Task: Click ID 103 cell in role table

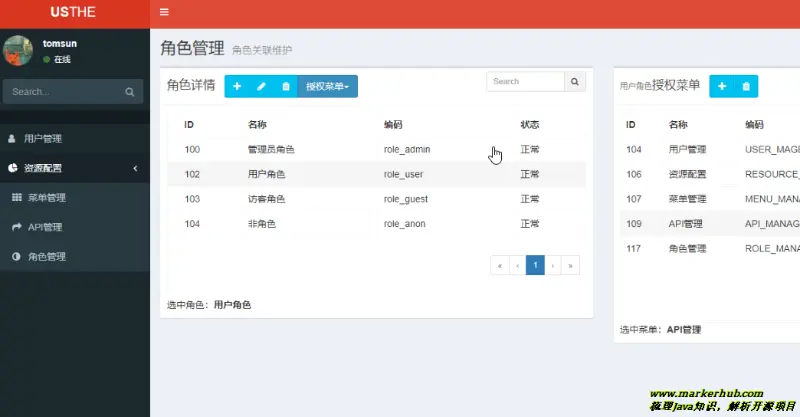Action: pos(192,199)
